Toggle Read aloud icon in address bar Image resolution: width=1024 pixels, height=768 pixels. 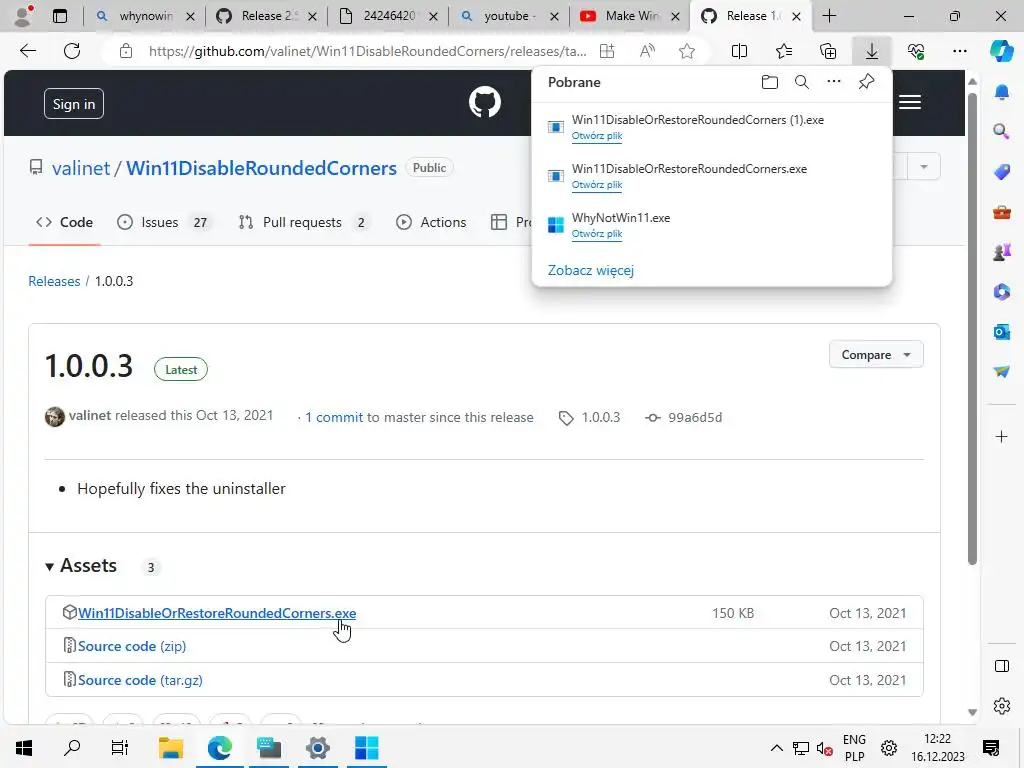coord(647,51)
